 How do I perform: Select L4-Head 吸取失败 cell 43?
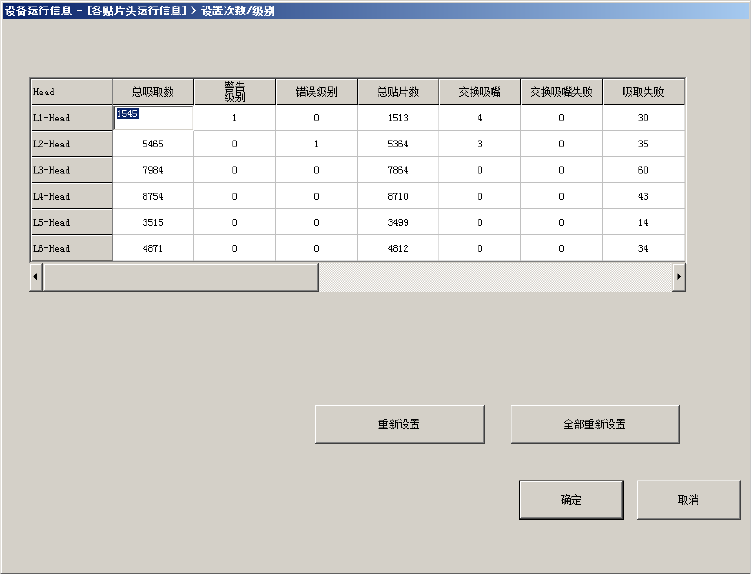[x=643, y=196]
